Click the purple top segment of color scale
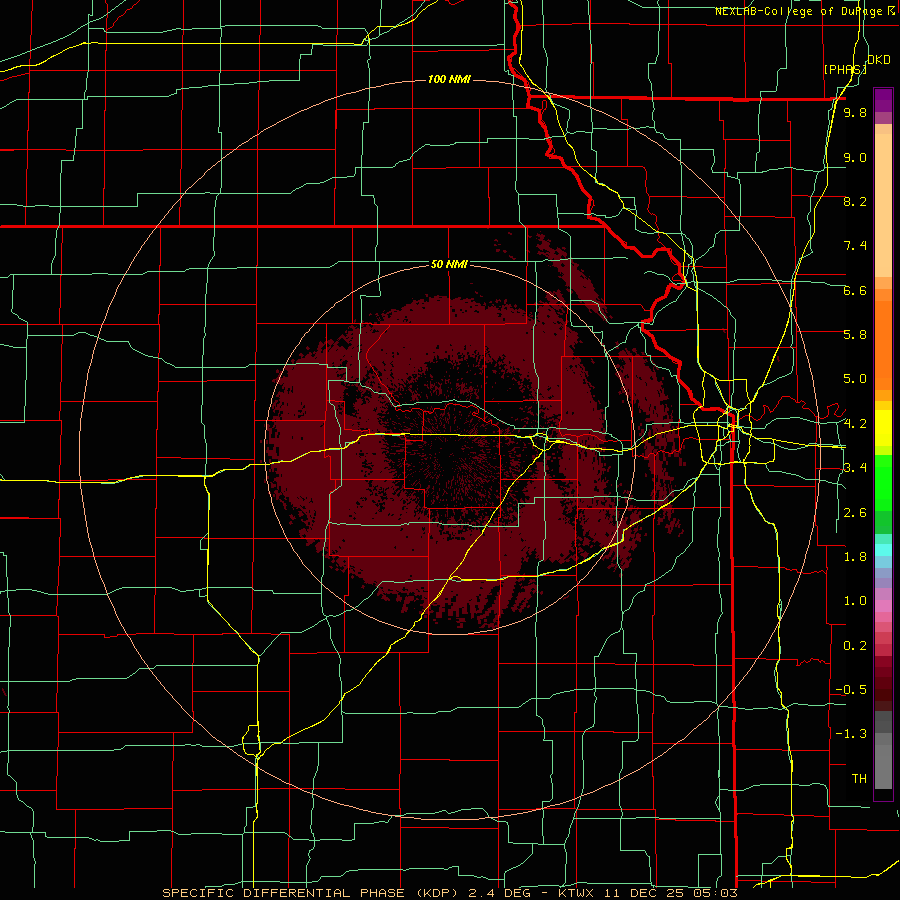Image resolution: width=900 pixels, height=900 pixels. [x=883, y=100]
